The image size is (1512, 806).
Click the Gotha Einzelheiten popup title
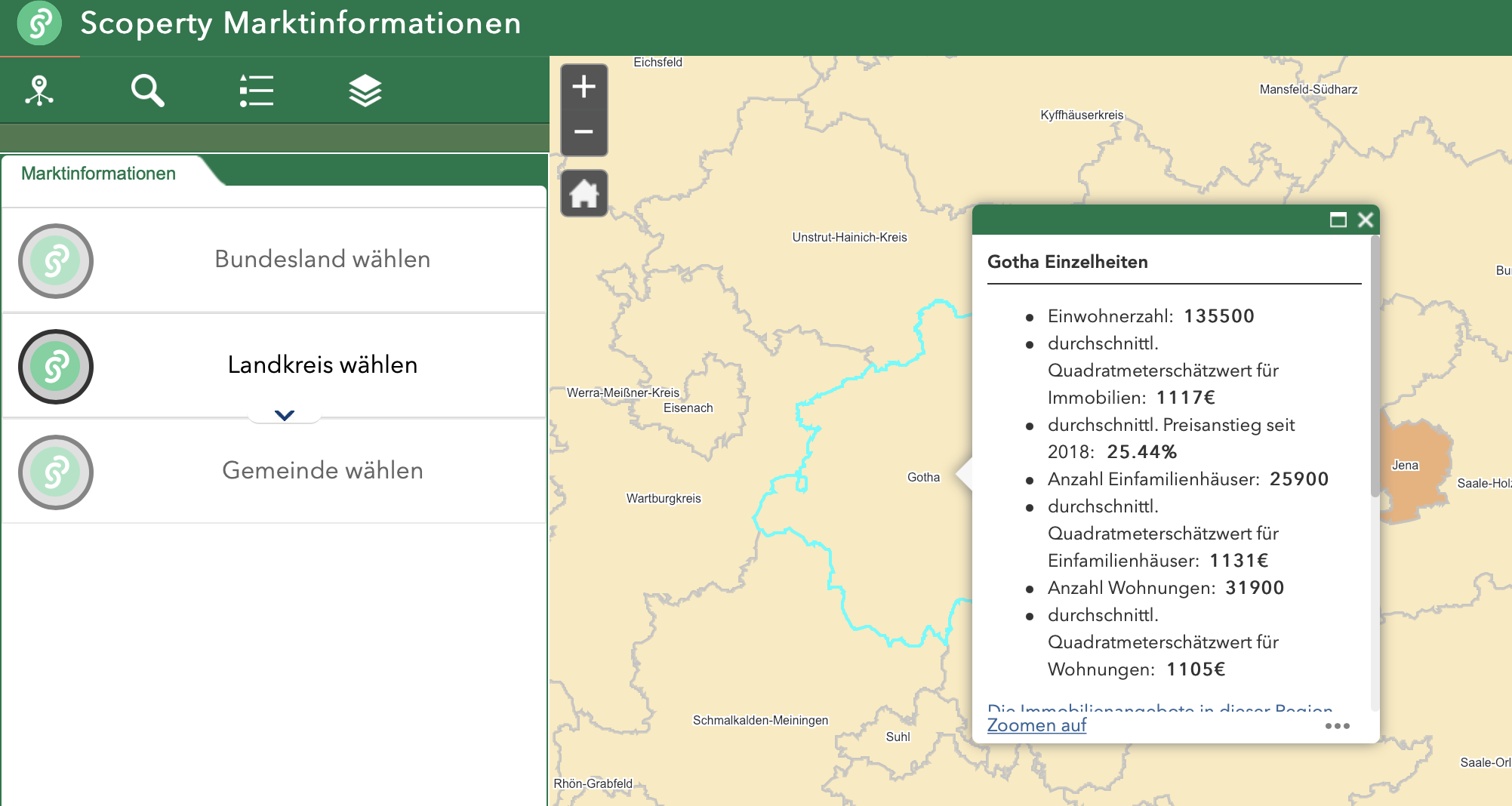click(x=1067, y=262)
